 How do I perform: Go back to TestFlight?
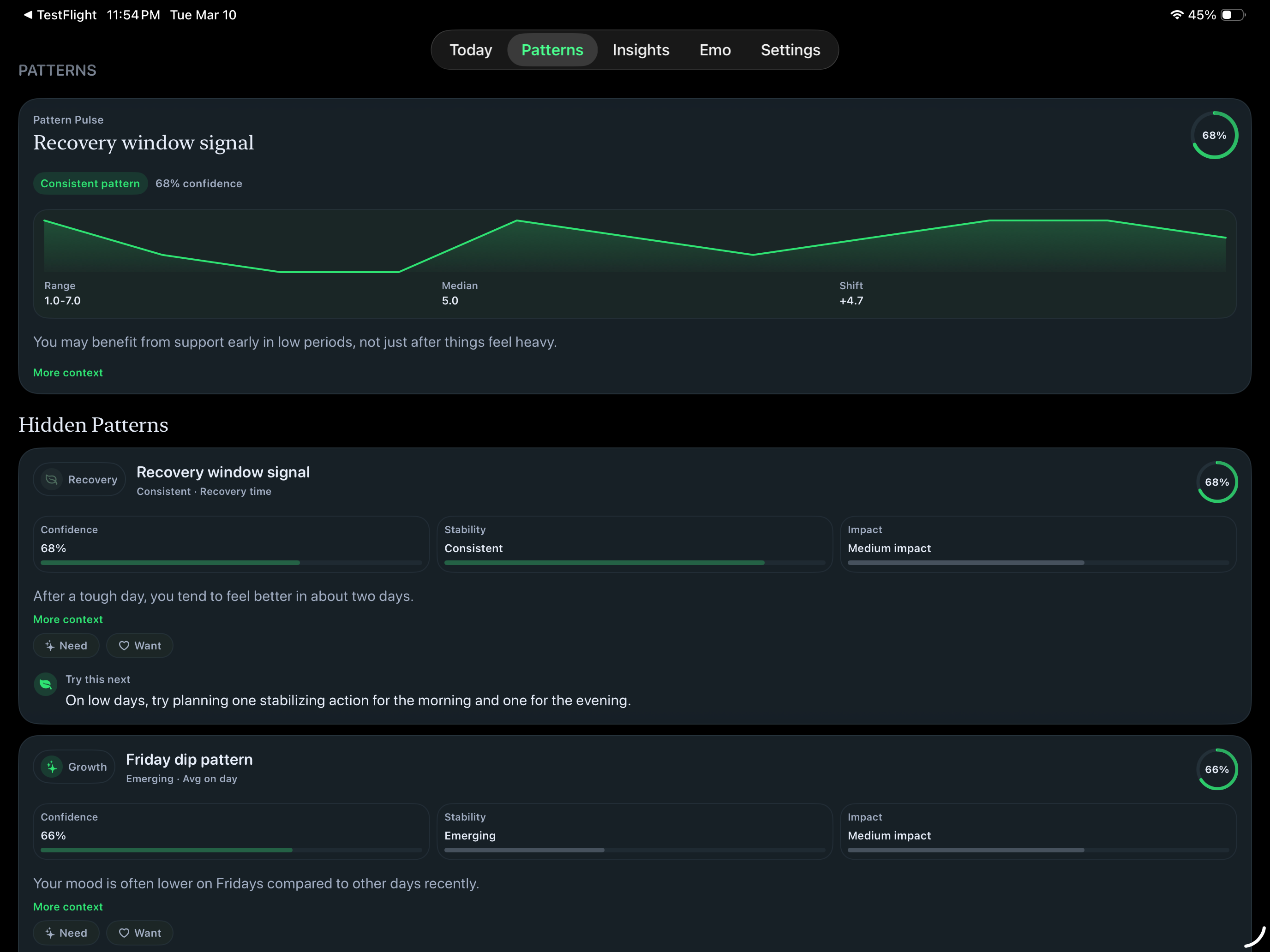[x=60, y=15]
